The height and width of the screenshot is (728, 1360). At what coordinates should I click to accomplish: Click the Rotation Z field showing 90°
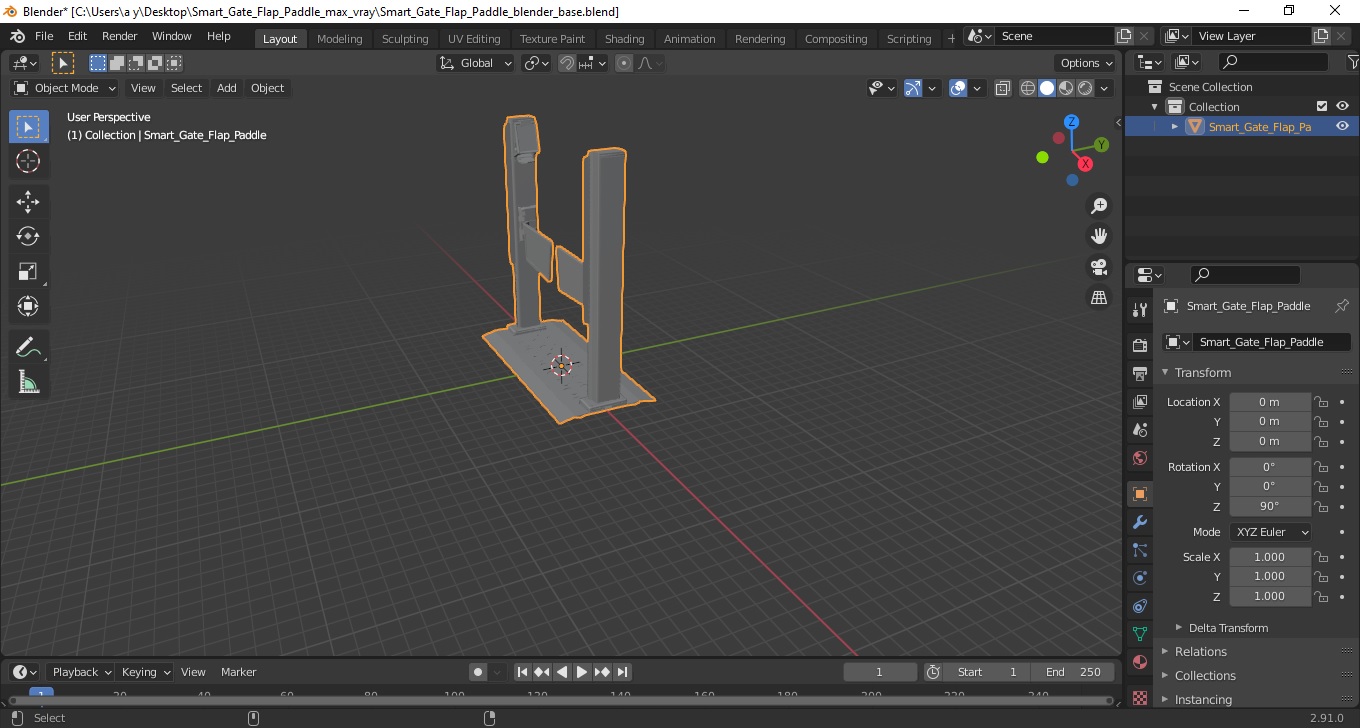pos(1269,506)
